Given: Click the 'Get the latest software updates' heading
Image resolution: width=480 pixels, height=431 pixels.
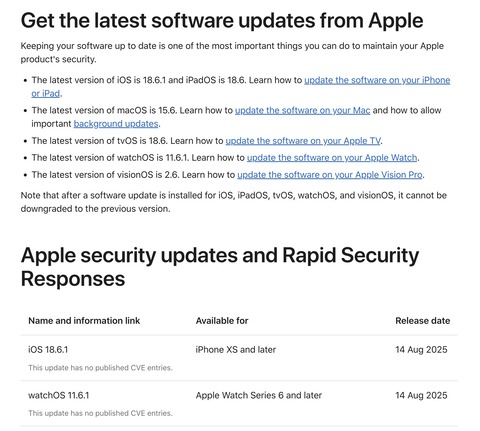Looking at the screenshot, I should tap(222, 20).
